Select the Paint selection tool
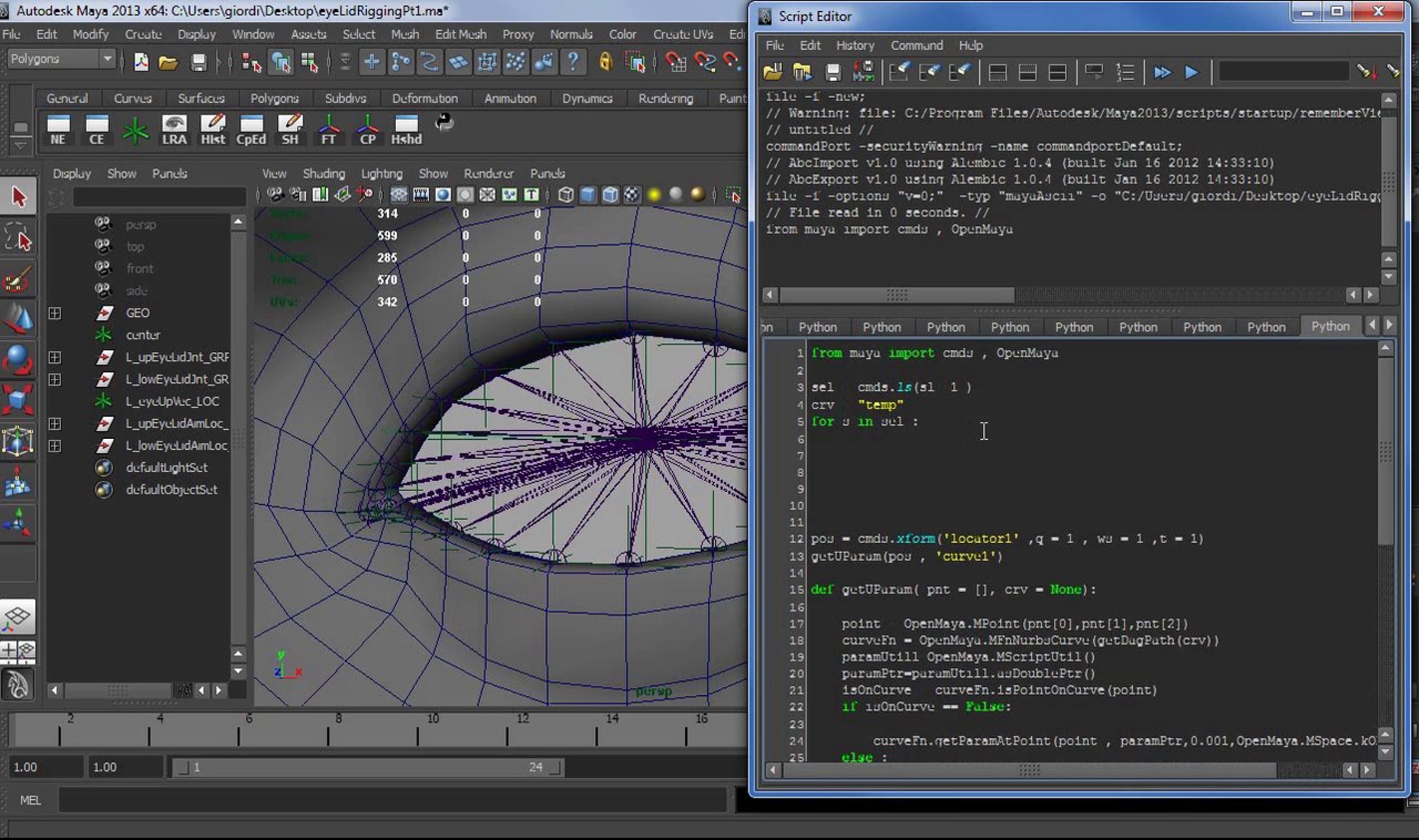This screenshot has width=1419, height=840. 18,279
